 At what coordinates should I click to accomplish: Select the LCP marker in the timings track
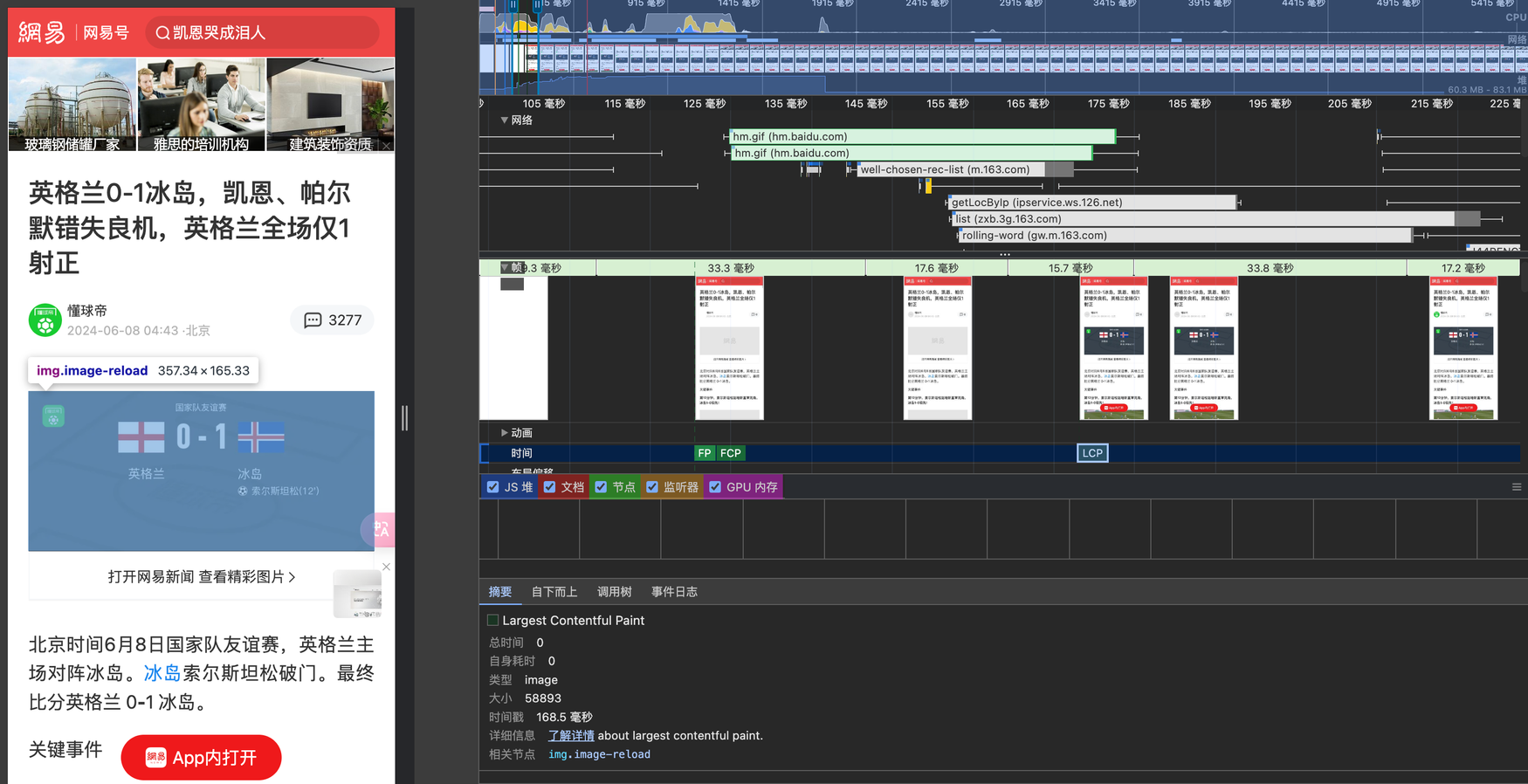tap(1091, 453)
